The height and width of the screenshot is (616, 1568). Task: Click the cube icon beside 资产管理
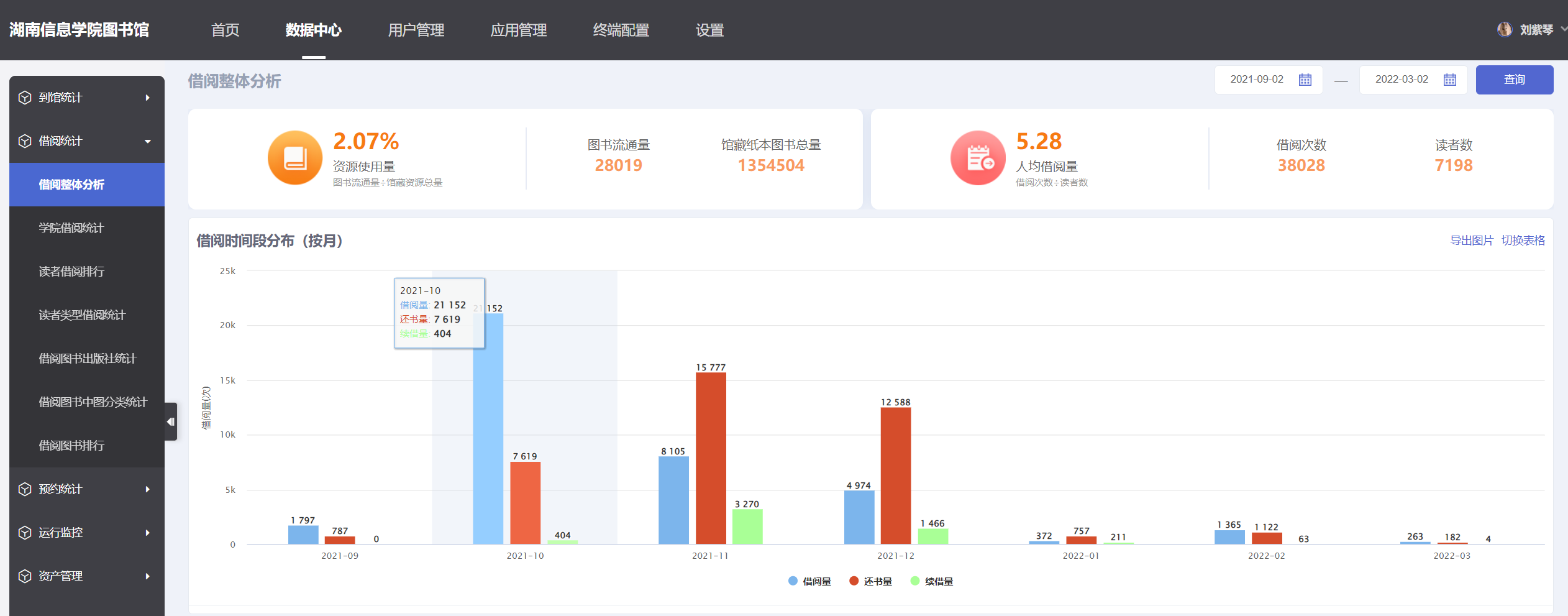(x=25, y=576)
